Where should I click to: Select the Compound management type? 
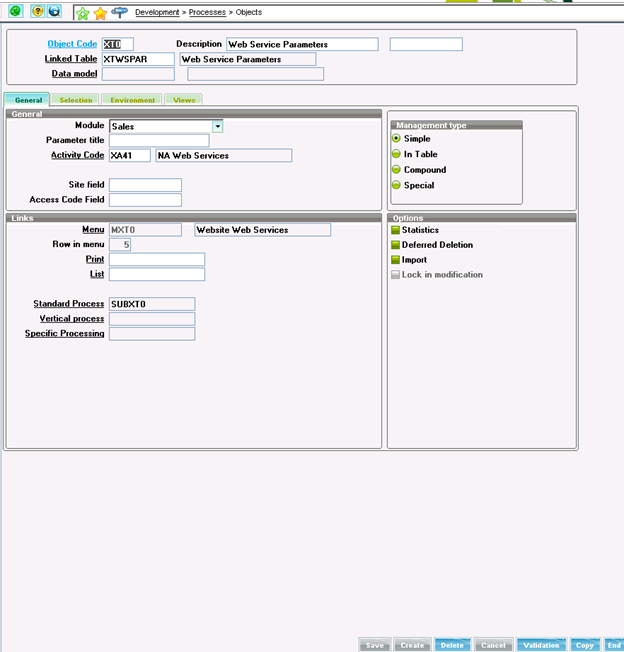[396, 170]
